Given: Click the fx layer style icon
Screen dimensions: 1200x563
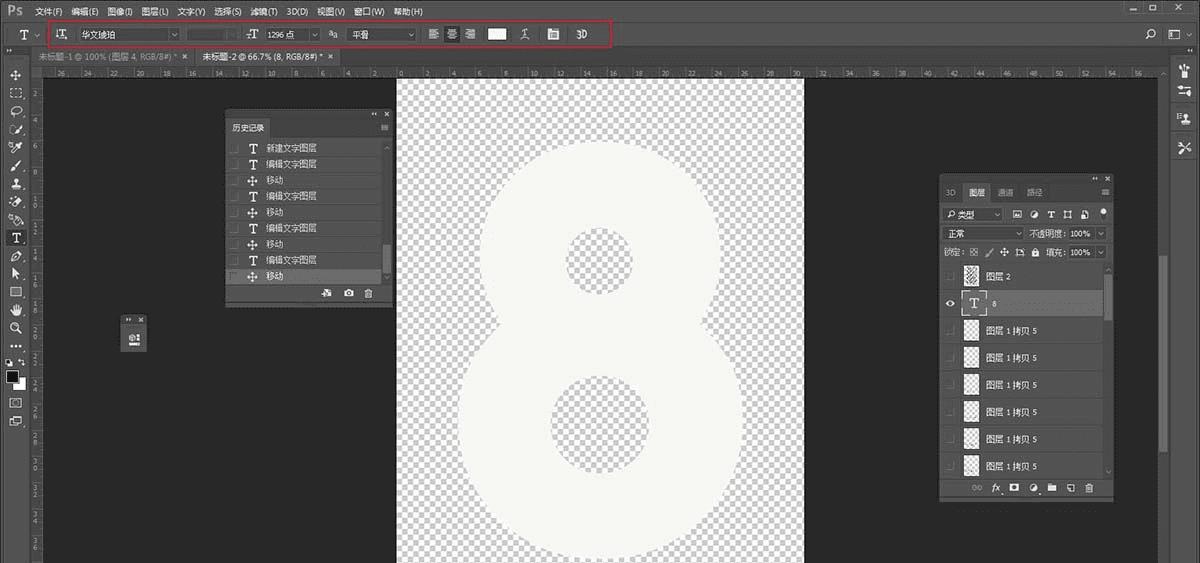Looking at the screenshot, I should [996, 488].
